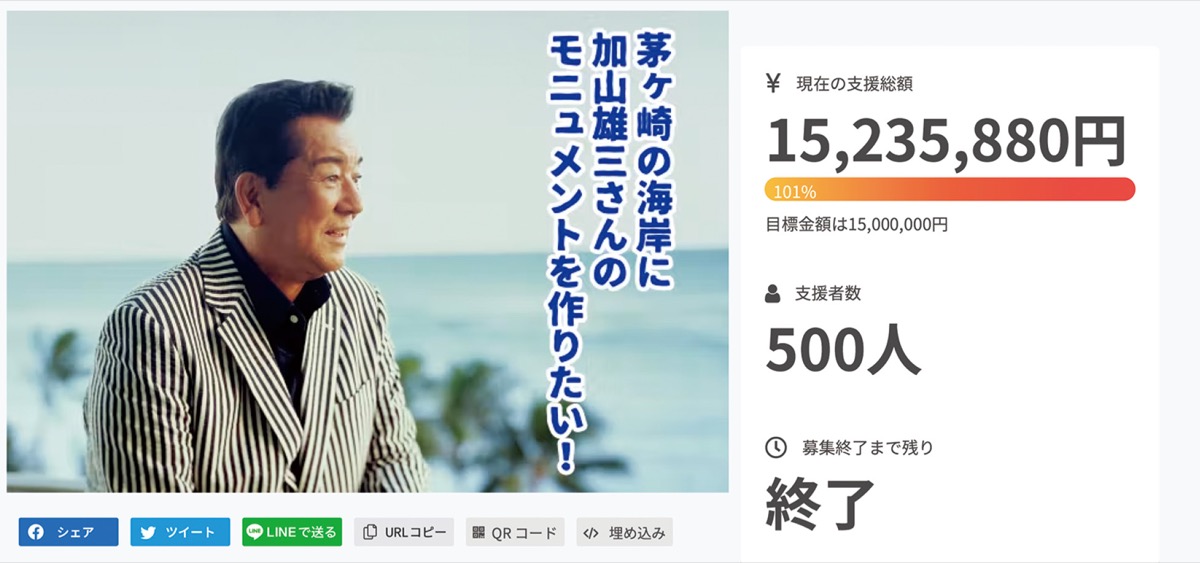The image size is (1200, 563).
Task: Open the QR コード button
Action: point(515,532)
